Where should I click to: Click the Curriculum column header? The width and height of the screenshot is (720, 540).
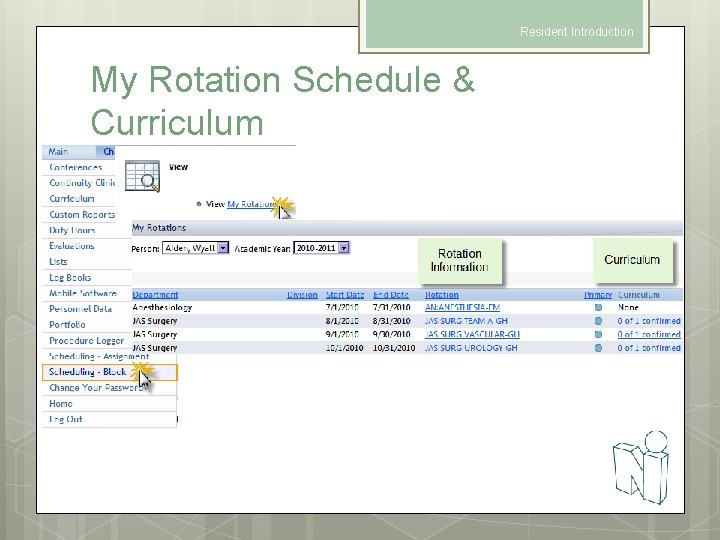click(x=638, y=295)
